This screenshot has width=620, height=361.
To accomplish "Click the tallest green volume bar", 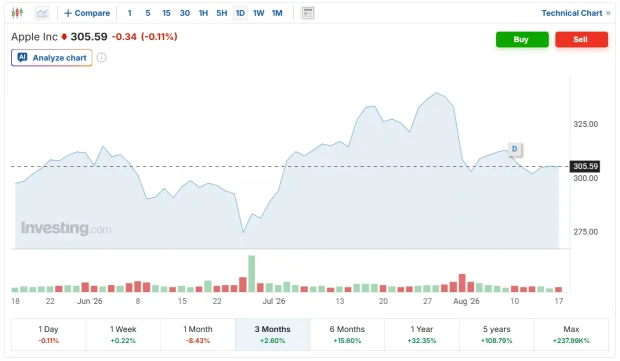I will pyautogui.click(x=251, y=274).
